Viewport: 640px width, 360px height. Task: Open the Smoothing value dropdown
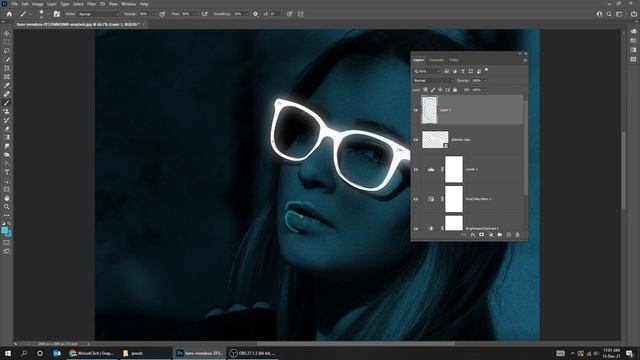click(247, 14)
